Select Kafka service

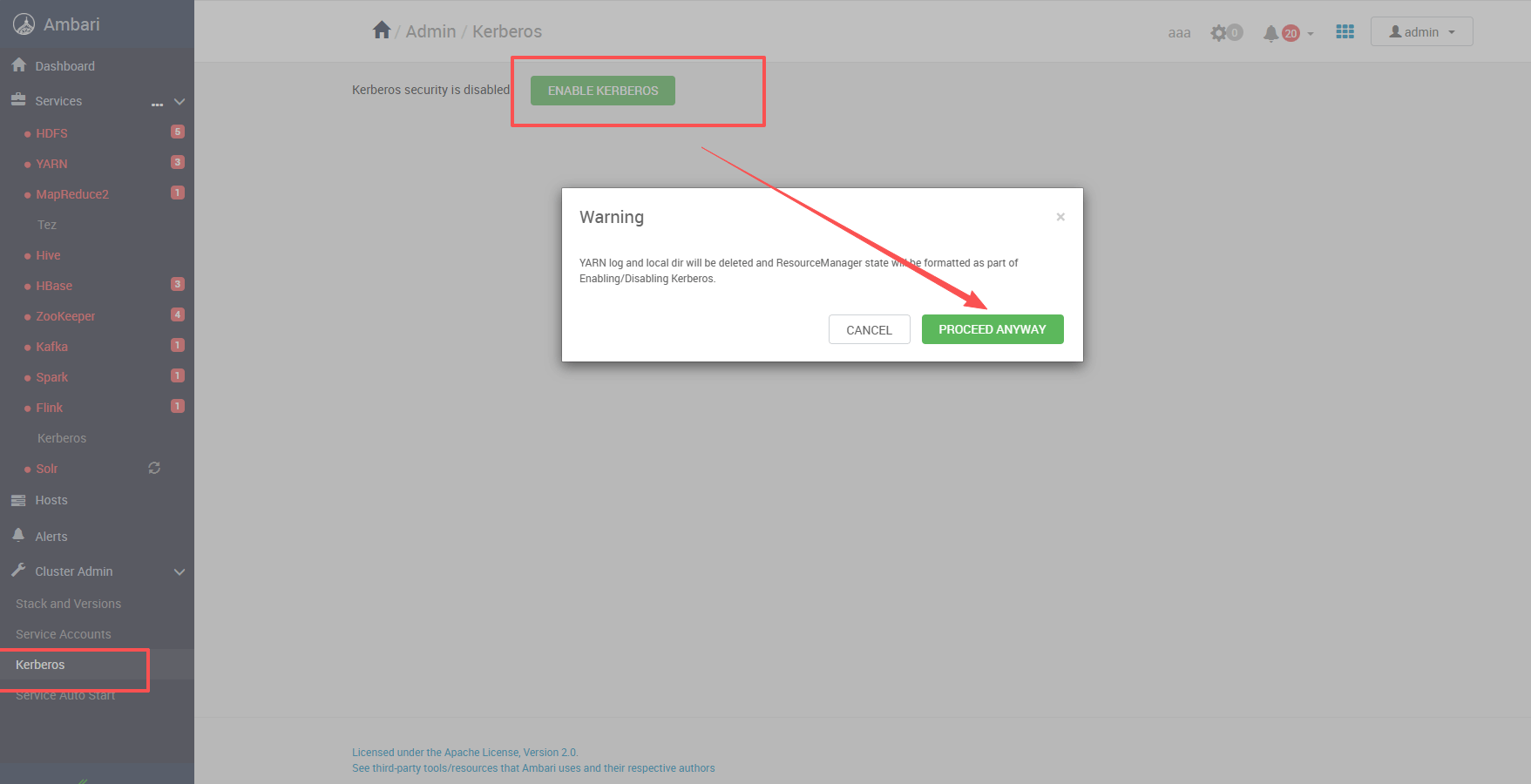[x=51, y=347]
